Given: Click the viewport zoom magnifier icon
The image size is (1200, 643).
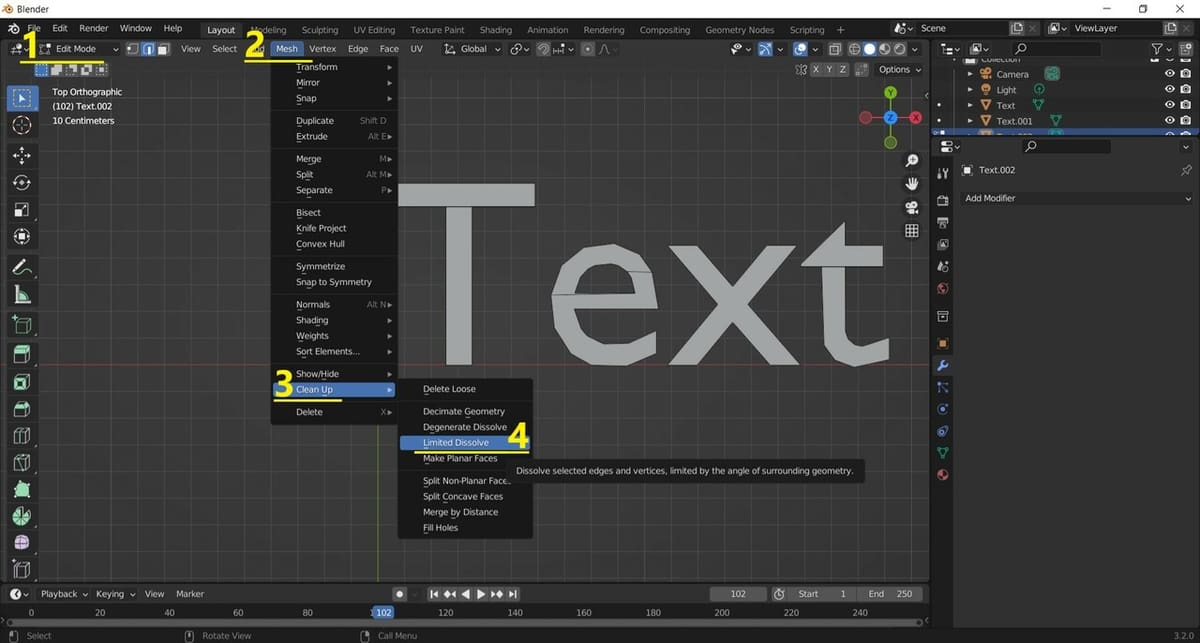Looking at the screenshot, I should pos(912,161).
